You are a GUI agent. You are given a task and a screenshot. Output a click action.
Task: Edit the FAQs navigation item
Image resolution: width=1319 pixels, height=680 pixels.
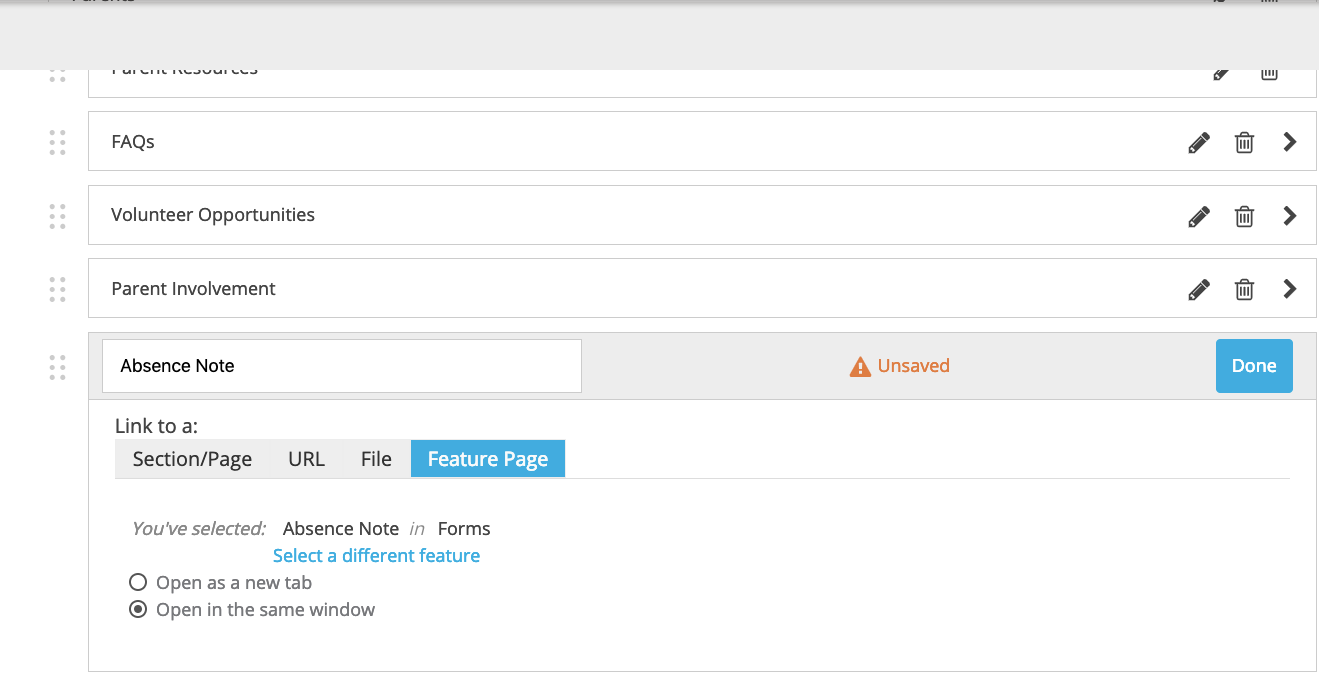1198,141
